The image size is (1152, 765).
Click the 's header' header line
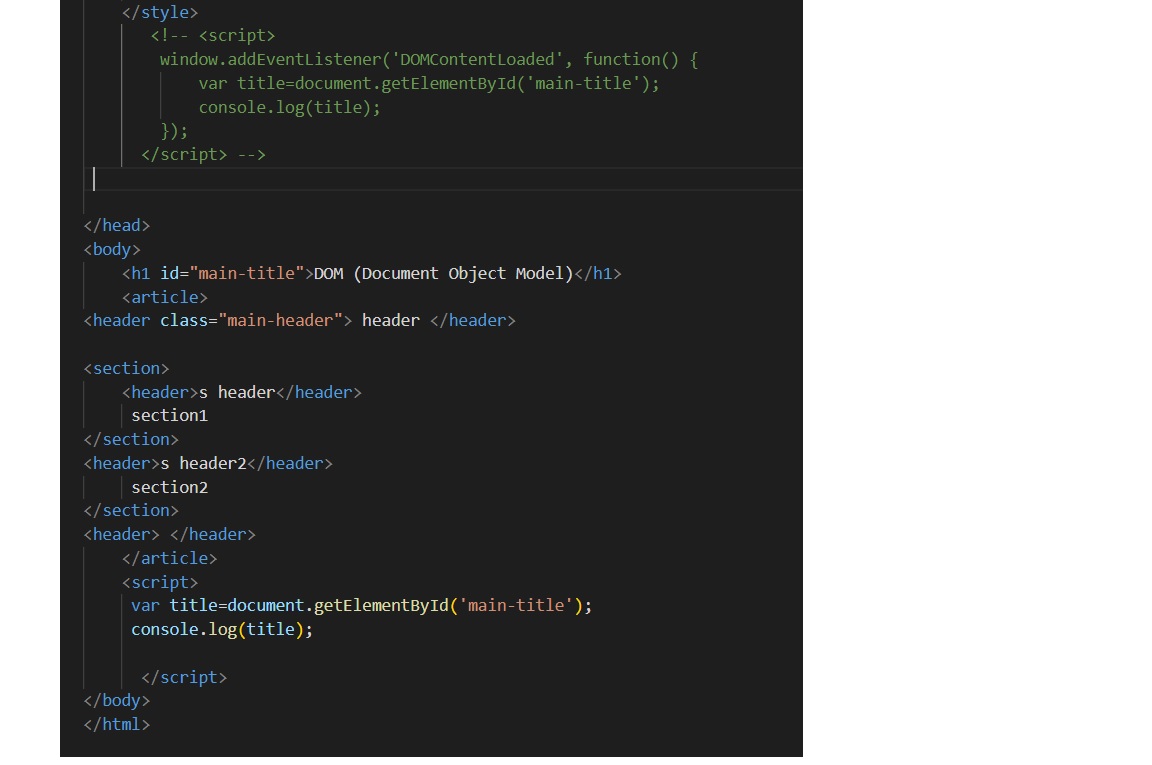[242, 392]
